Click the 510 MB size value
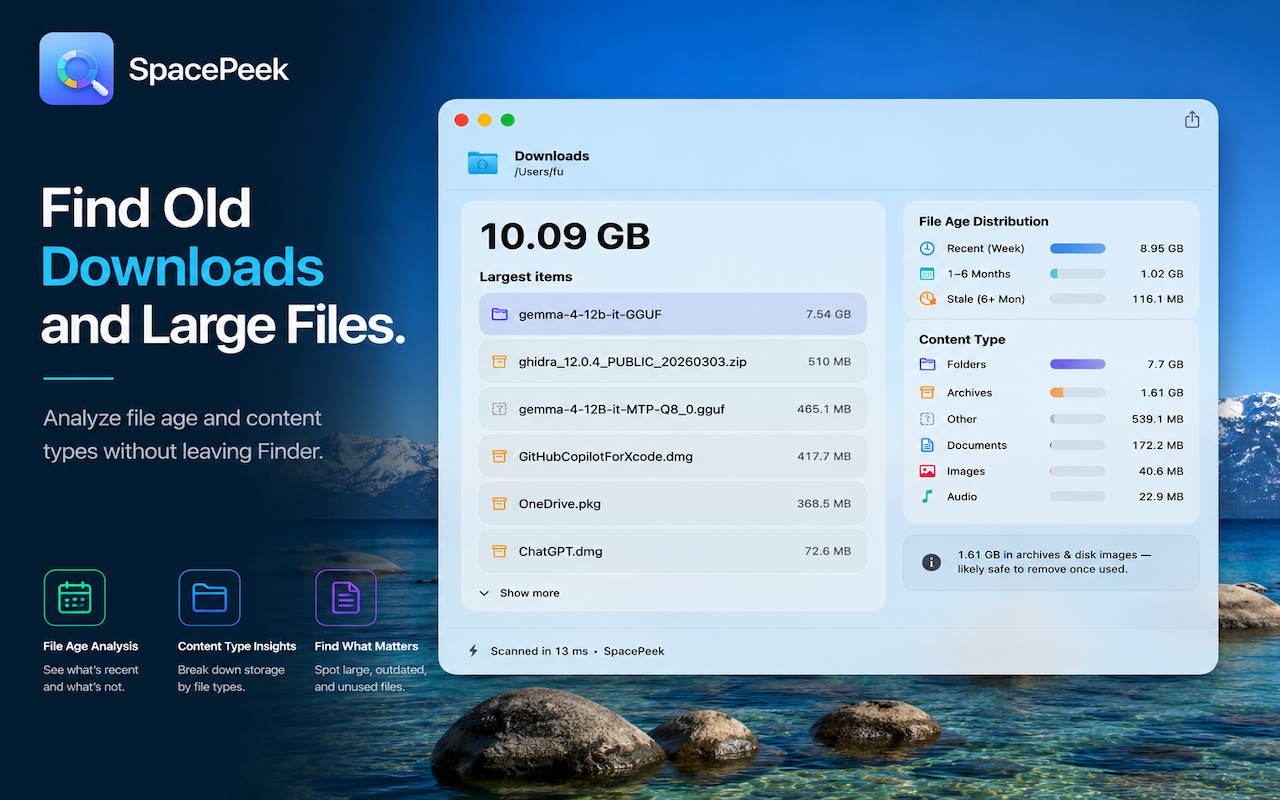 pyautogui.click(x=830, y=362)
